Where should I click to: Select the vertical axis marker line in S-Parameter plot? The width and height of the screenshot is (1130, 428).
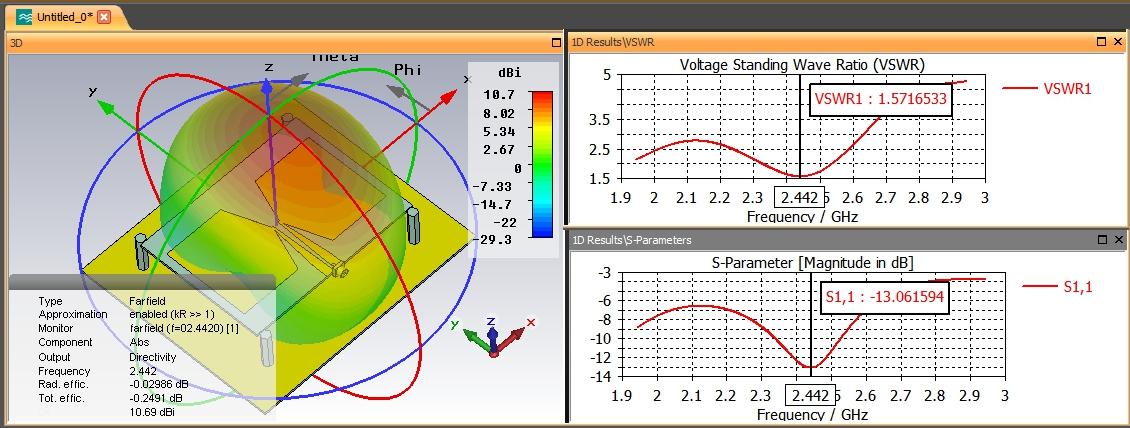(811, 328)
